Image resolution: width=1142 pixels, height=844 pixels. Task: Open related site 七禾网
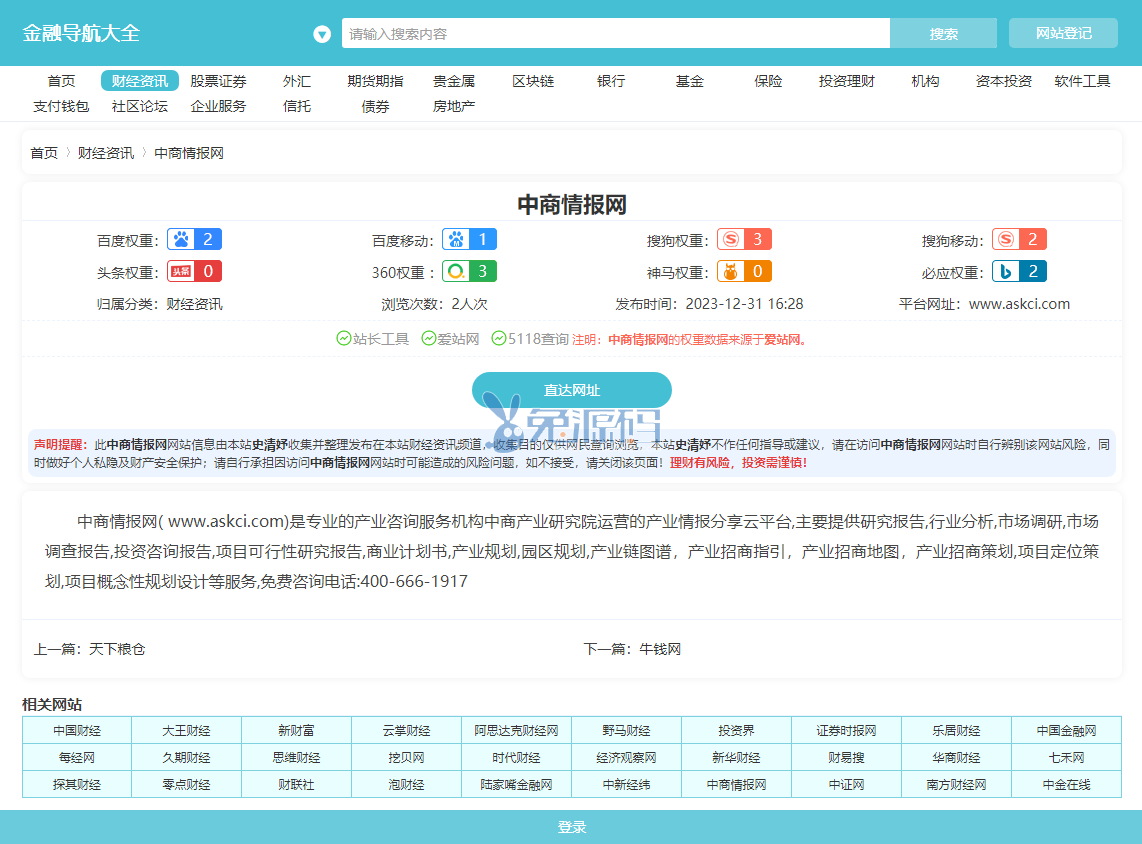point(1066,757)
